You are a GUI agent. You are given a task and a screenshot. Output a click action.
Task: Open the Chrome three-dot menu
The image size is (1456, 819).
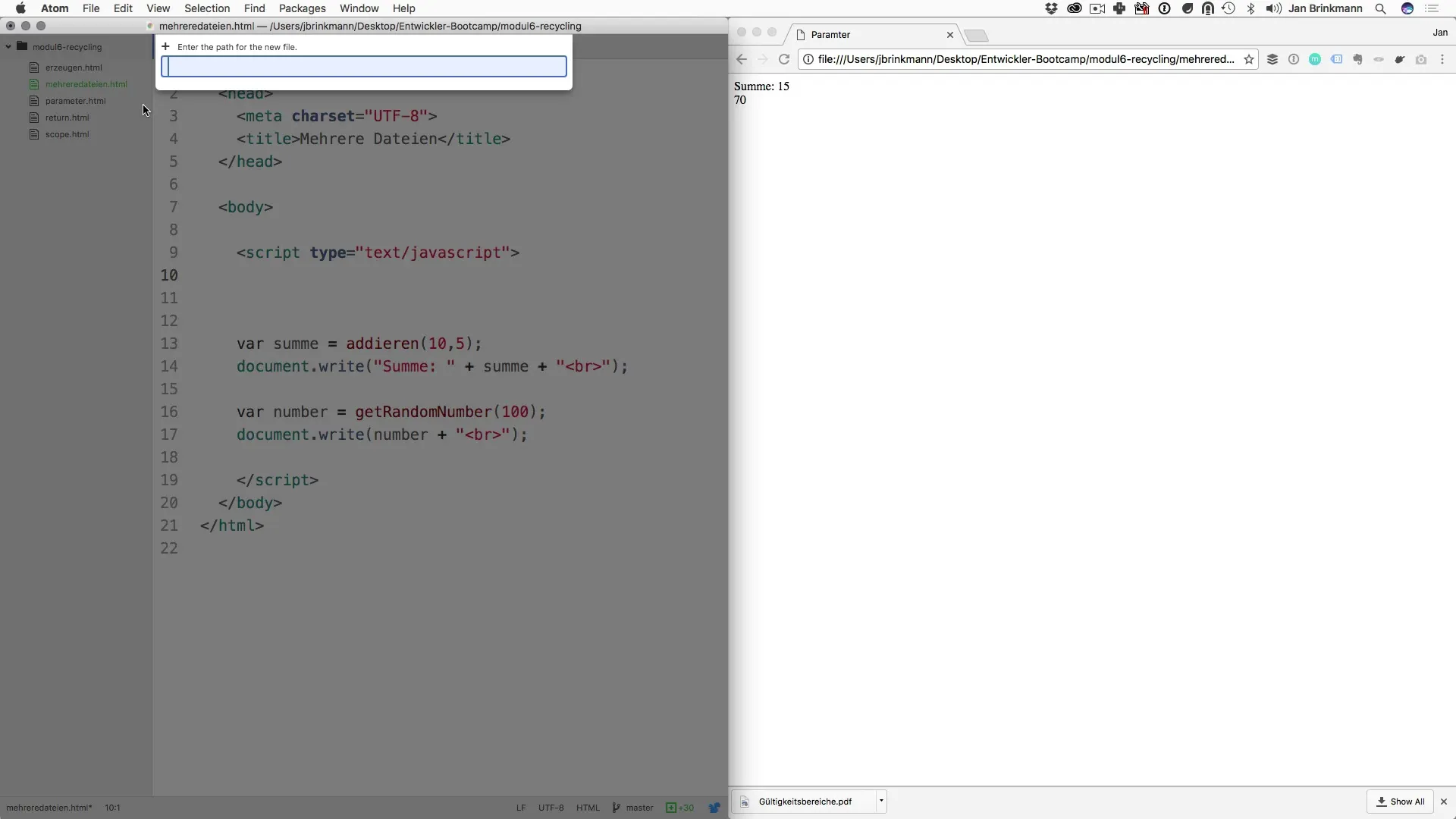pyautogui.click(x=1442, y=59)
